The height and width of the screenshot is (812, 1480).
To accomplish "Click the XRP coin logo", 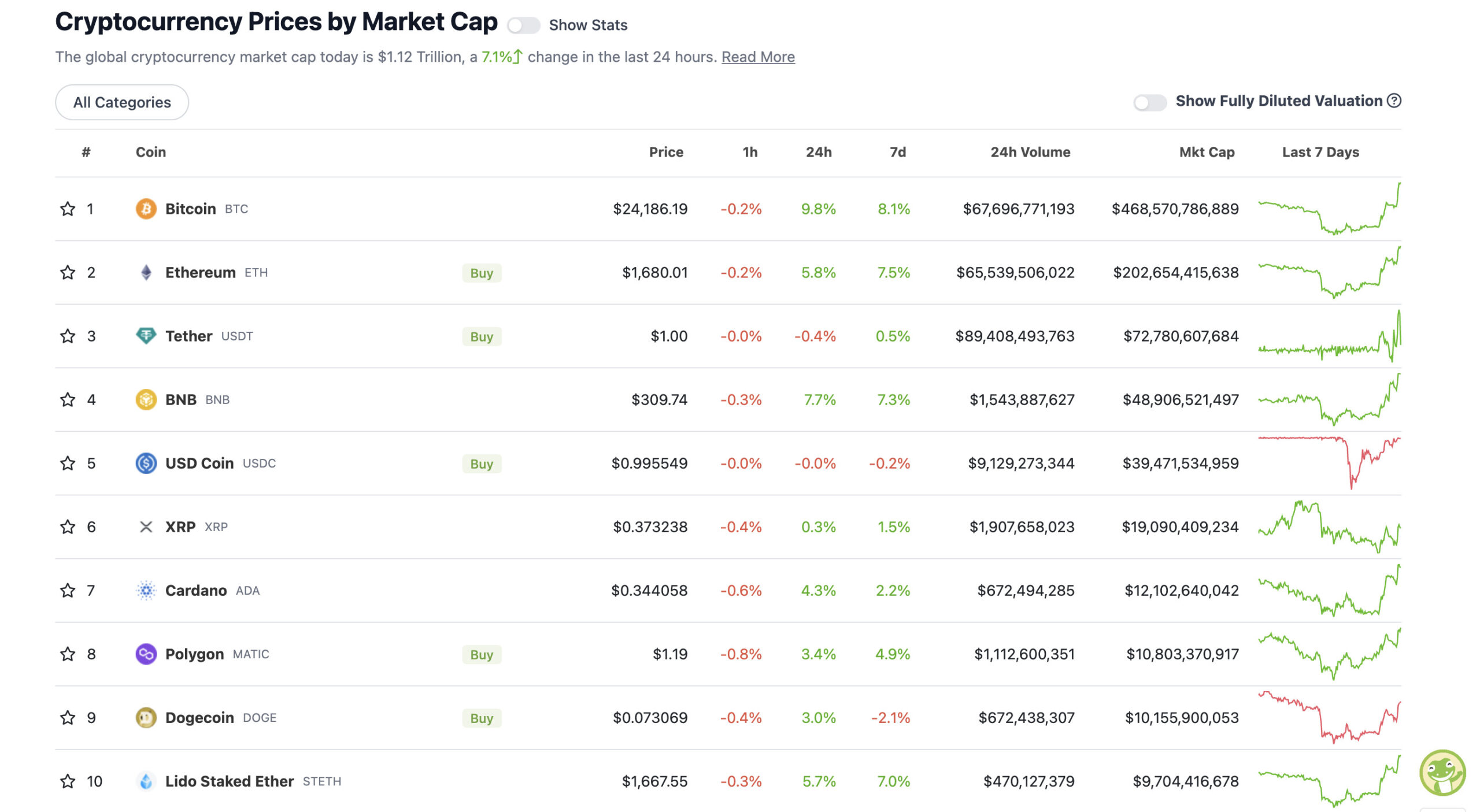I will 146,526.
